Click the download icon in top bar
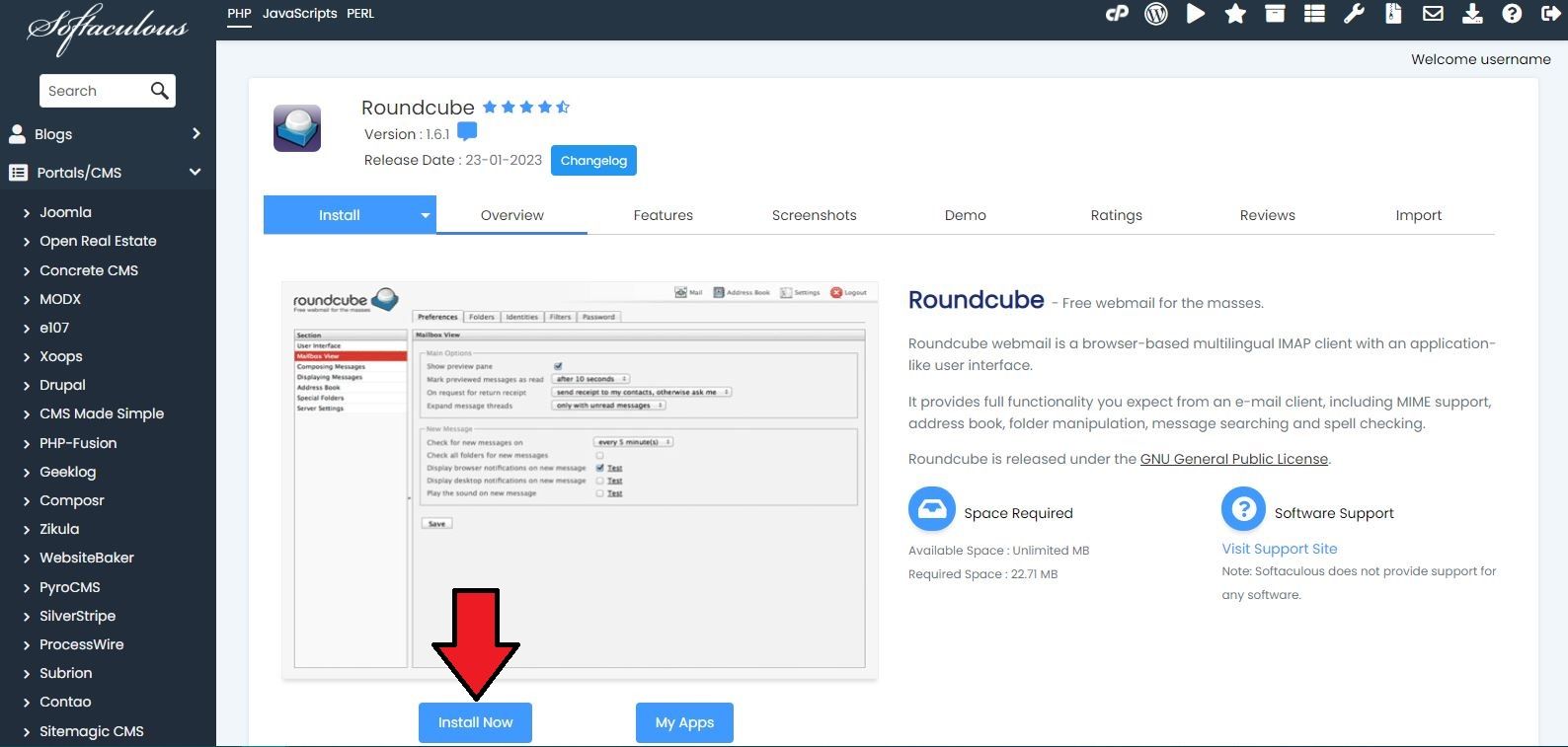This screenshot has width=1568, height=747. click(1472, 14)
